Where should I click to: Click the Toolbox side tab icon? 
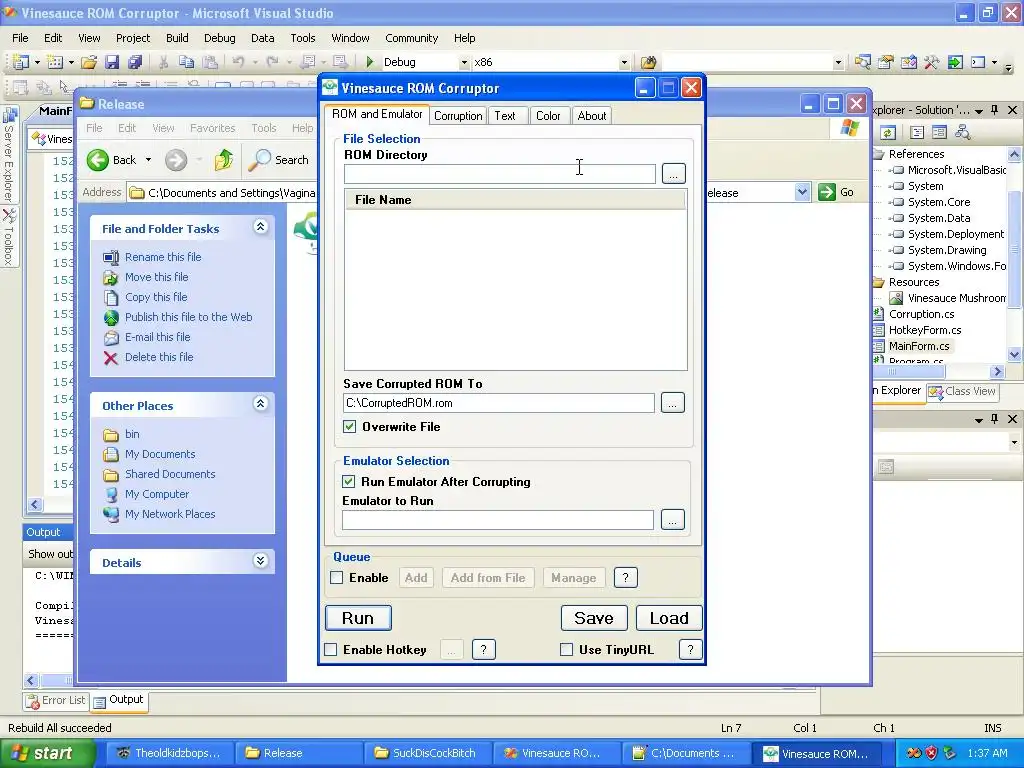(x=9, y=214)
